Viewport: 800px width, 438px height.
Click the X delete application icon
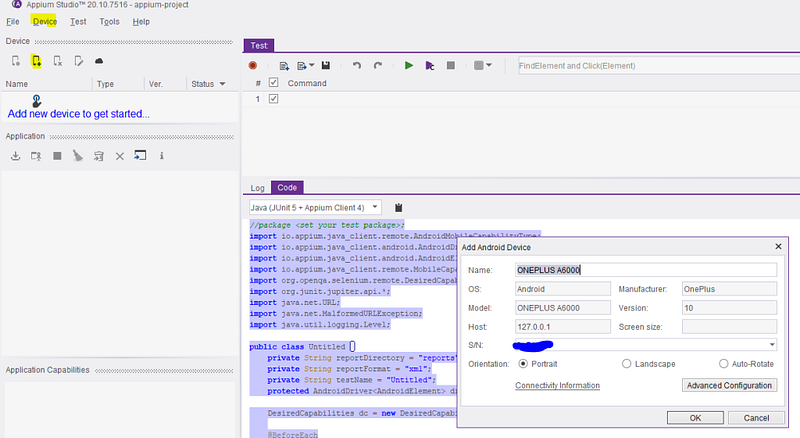[x=119, y=156]
